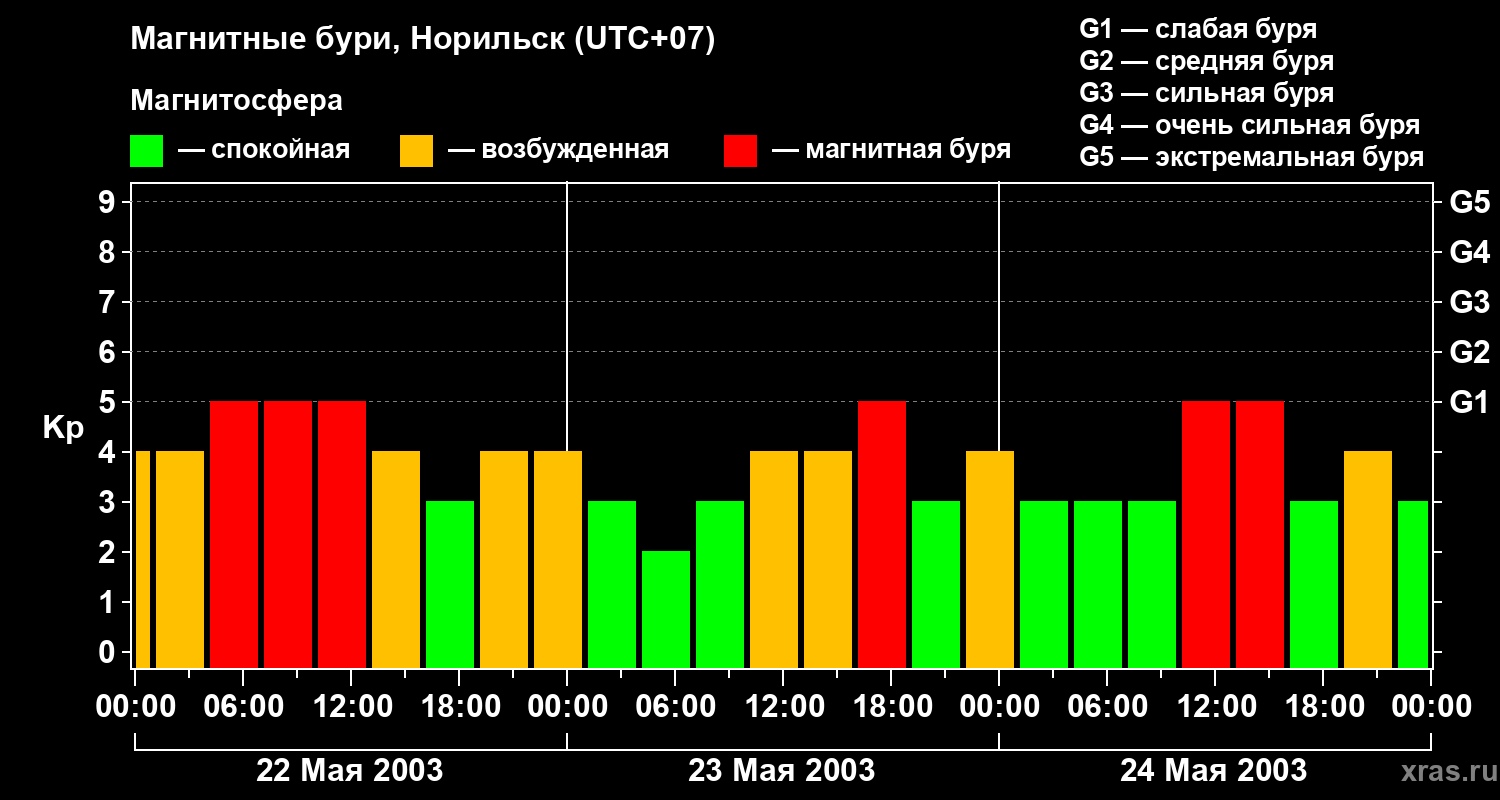Select the only full orange bar on 24 Мая
The height and width of the screenshot is (800, 1500).
1368,559
